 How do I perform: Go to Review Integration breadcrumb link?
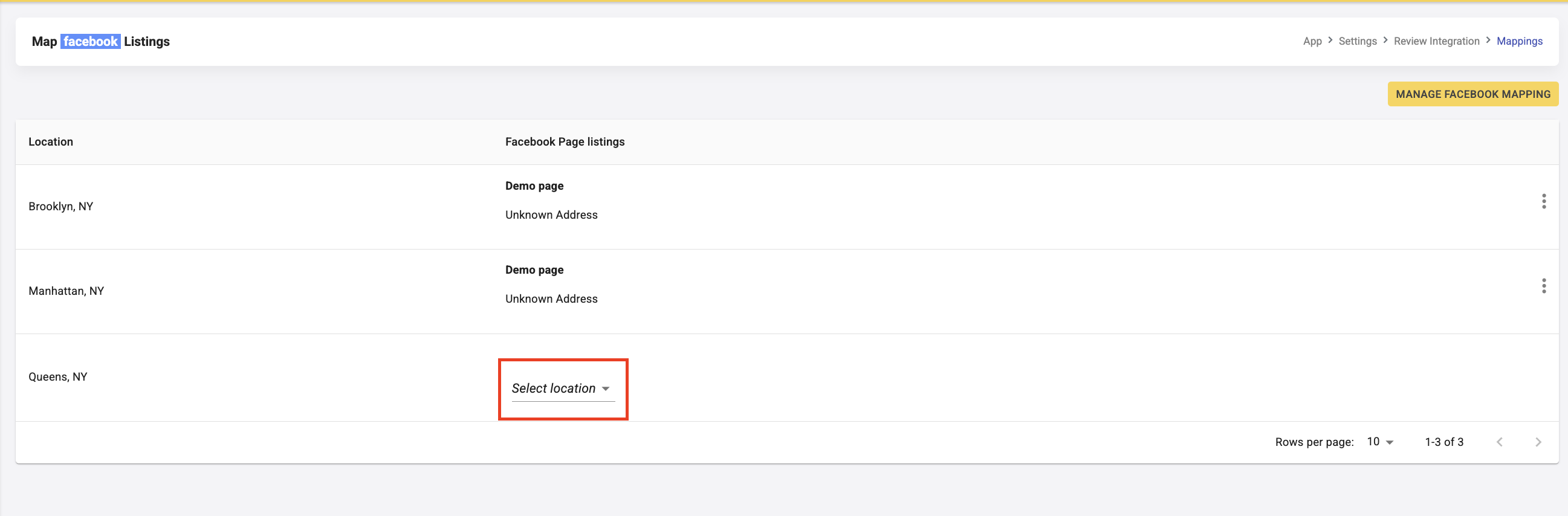click(1436, 41)
